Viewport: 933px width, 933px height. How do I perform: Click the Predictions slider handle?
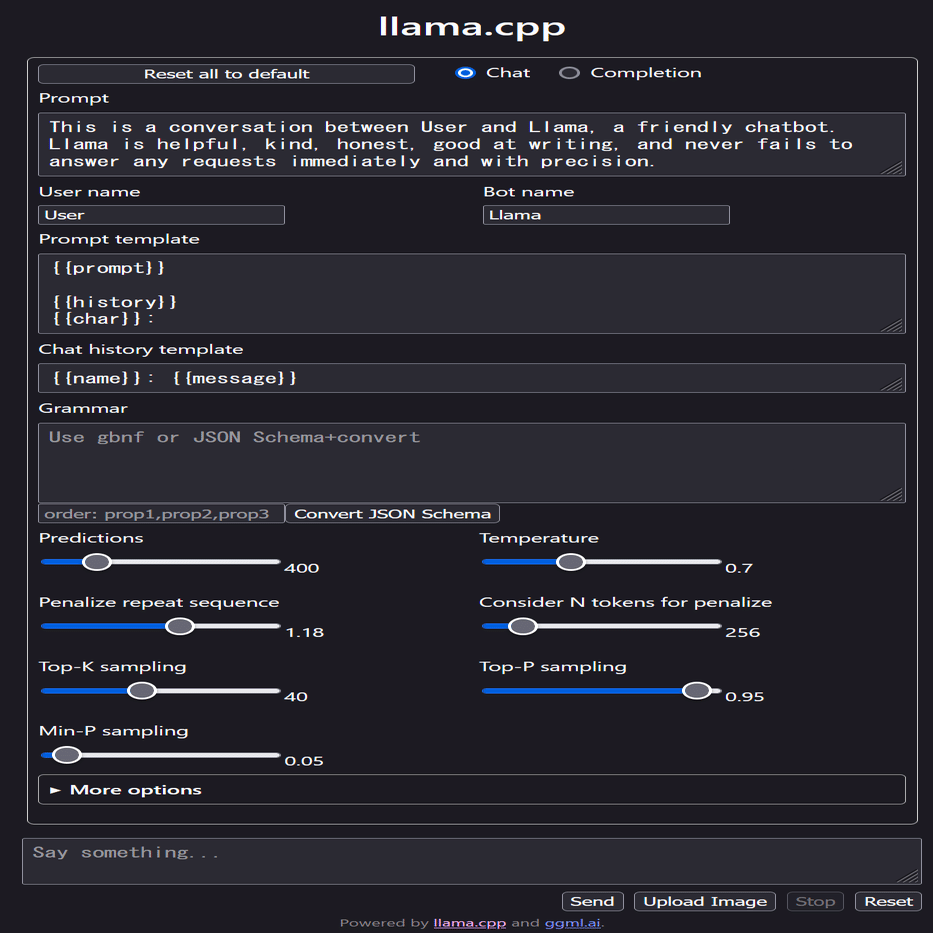click(x=96, y=562)
